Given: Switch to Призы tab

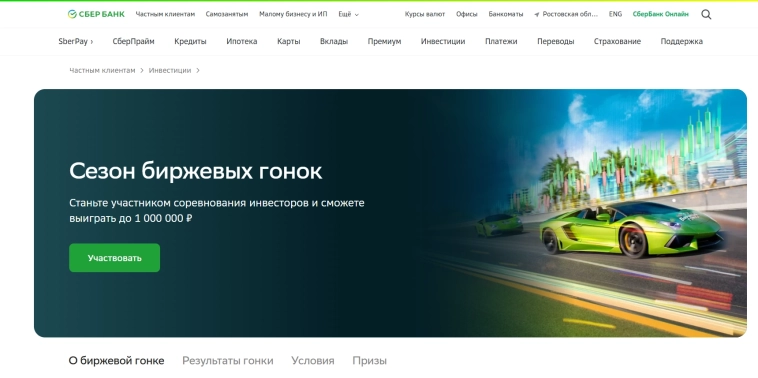Looking at the screenshot, I should 369,361.
